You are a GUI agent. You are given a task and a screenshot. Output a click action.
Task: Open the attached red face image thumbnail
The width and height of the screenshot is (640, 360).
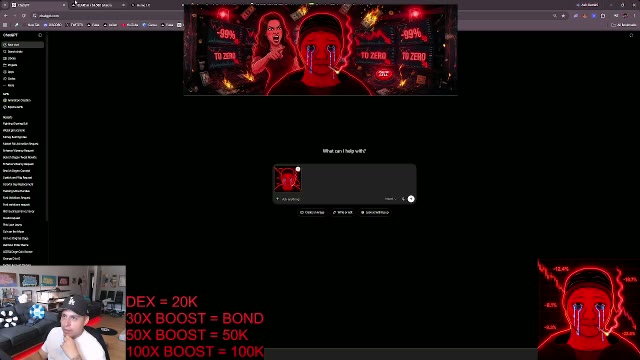(x=288, y=179)
